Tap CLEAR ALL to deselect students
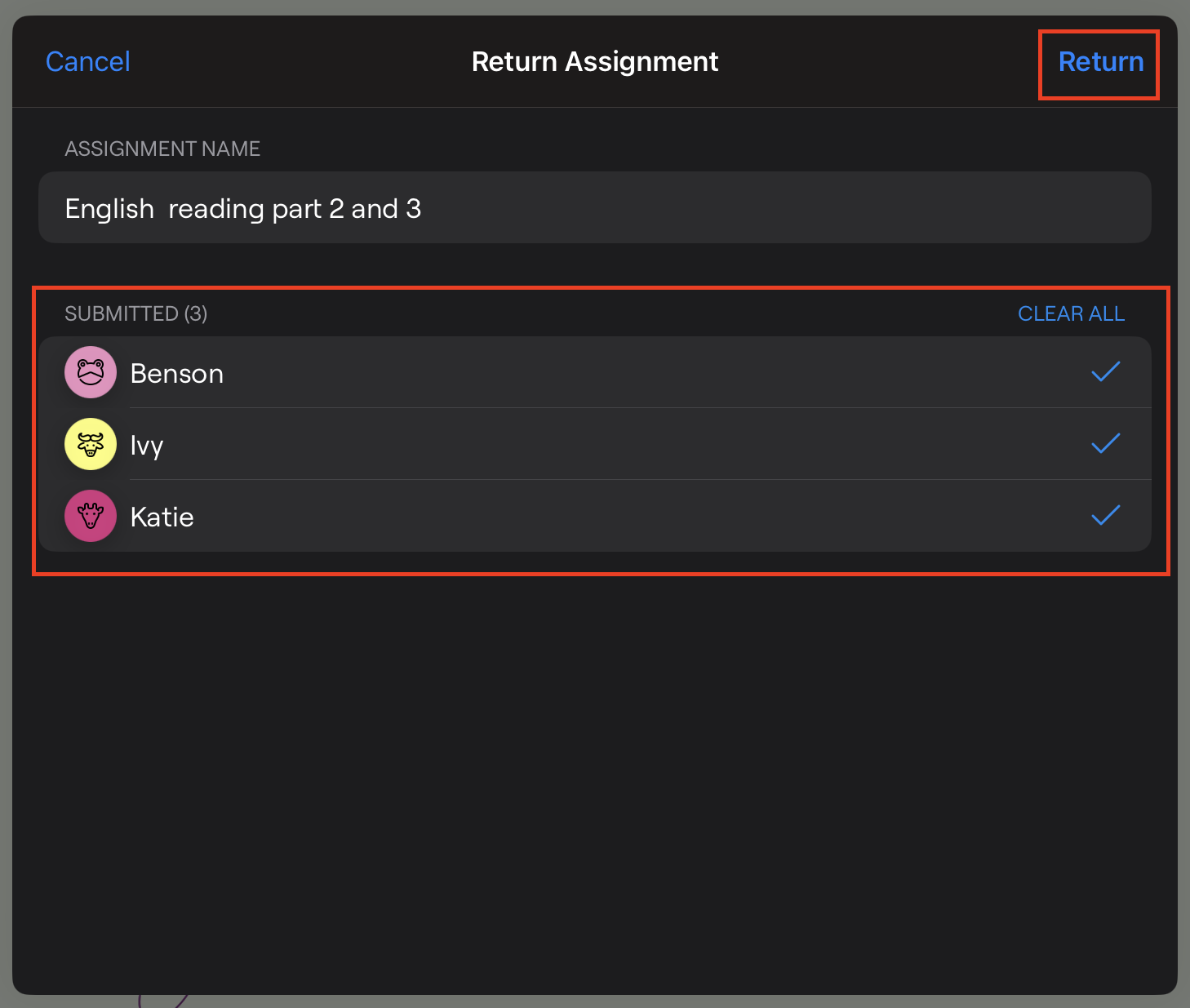The image size is (1190, 1008). (1071, 313)
